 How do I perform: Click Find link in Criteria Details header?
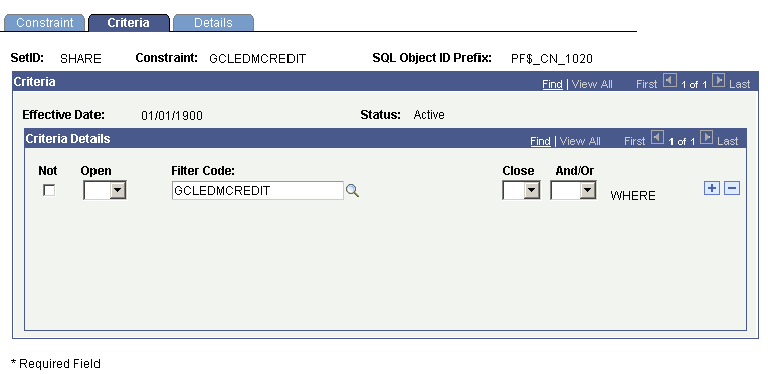click(540, 141)
